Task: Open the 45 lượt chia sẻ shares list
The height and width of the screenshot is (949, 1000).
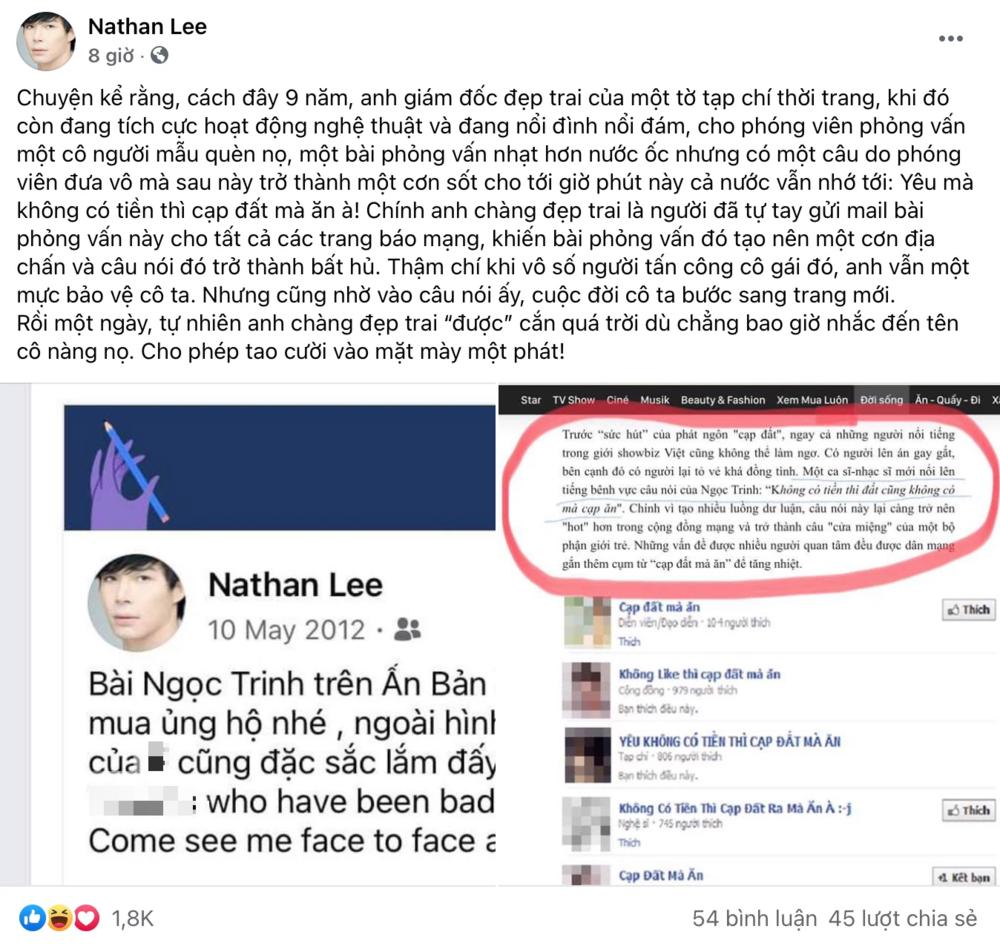Action: pos(902,918)
